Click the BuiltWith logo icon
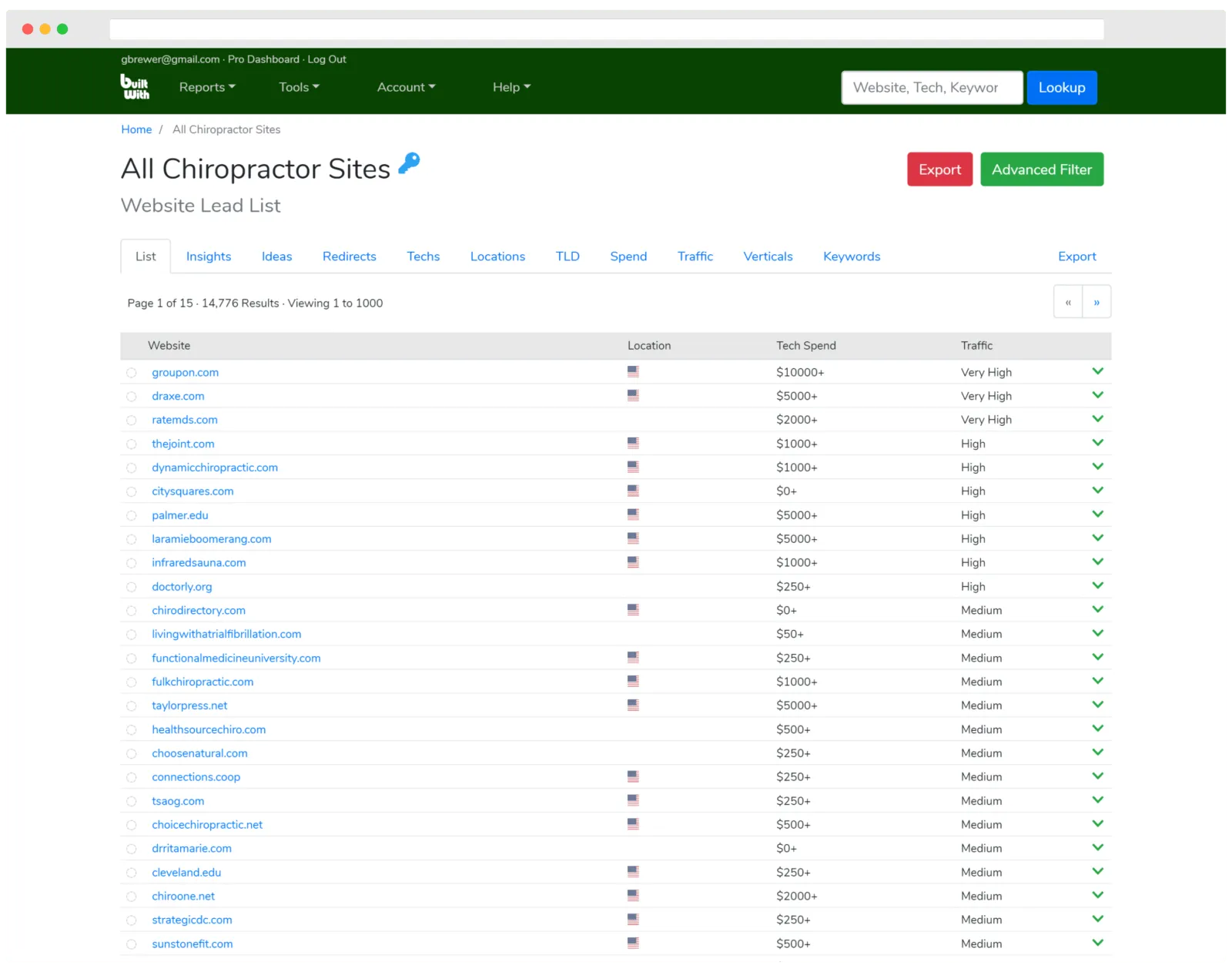Viewport: 1232px width, 972px height. click(x=135, y=87)
